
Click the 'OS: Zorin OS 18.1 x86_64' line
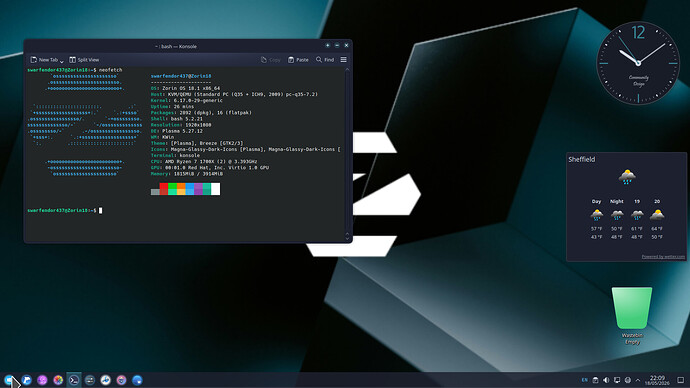(x=185, y=88)
